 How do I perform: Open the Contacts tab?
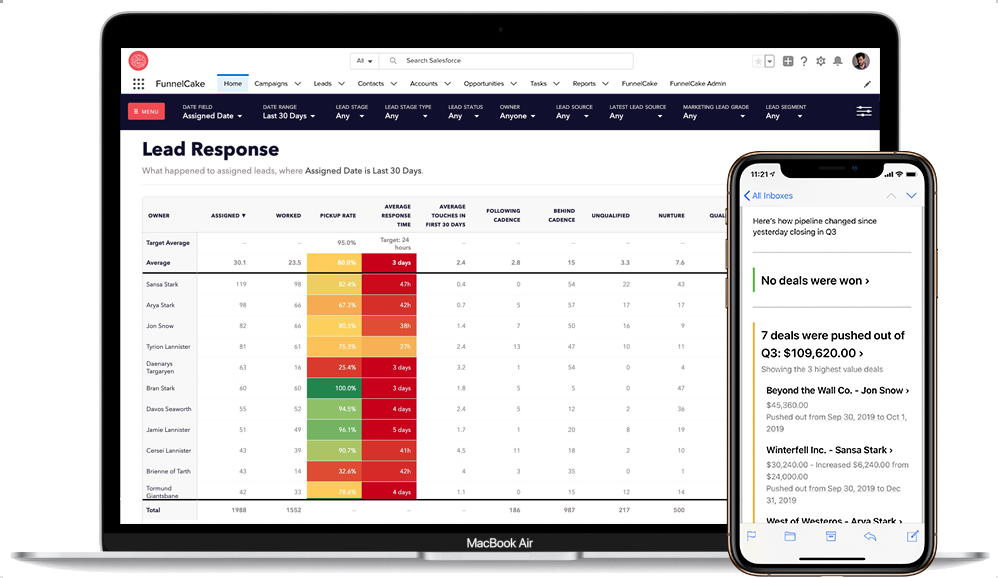click(370, 83)
